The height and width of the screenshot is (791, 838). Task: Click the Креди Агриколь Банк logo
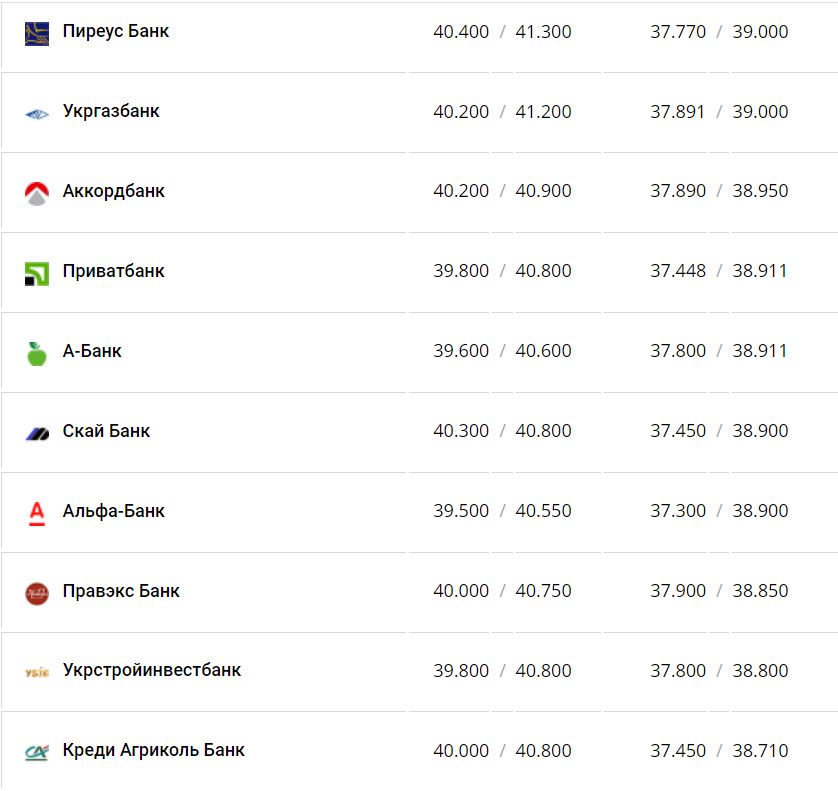tap(37, 752)
